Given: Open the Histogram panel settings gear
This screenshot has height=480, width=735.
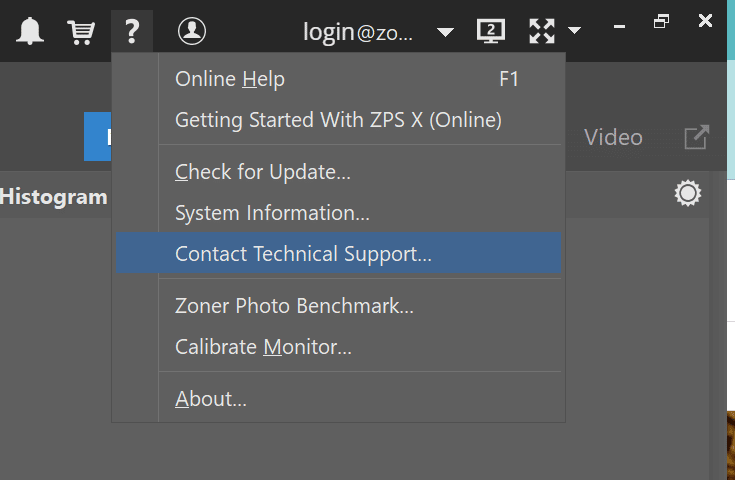Looking at the screenshot, I should point(687,194).
